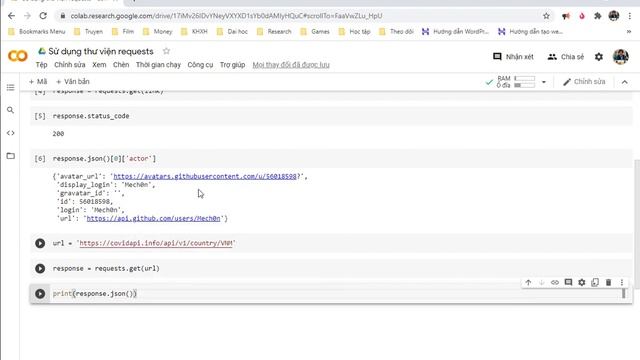Viewport: 640px width, 360px height.
Task: Click the 200 output value
Action: point(58,133)
